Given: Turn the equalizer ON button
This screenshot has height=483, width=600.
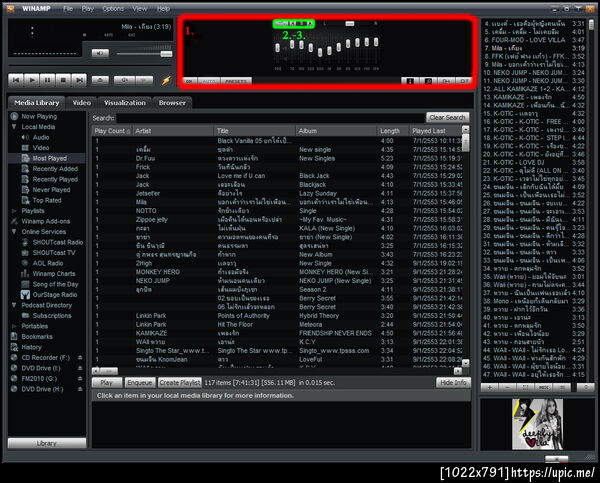Looking at the screenshot, I should 189,81.
